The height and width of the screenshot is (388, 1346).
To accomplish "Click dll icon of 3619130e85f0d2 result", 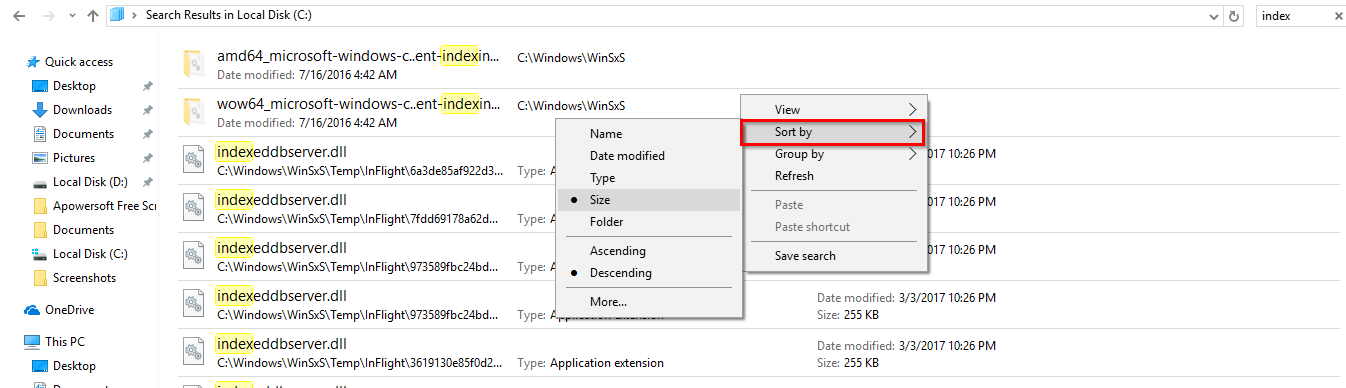I will [194, 352].
